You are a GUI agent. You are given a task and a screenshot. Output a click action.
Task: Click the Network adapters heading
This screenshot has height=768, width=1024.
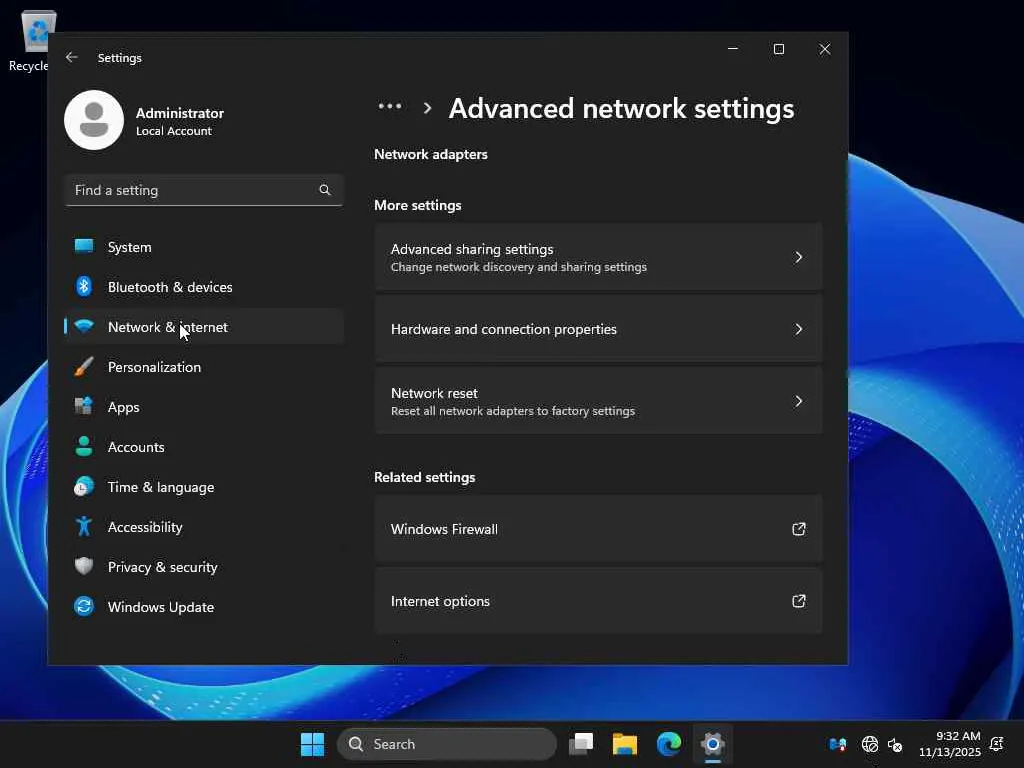430,154
